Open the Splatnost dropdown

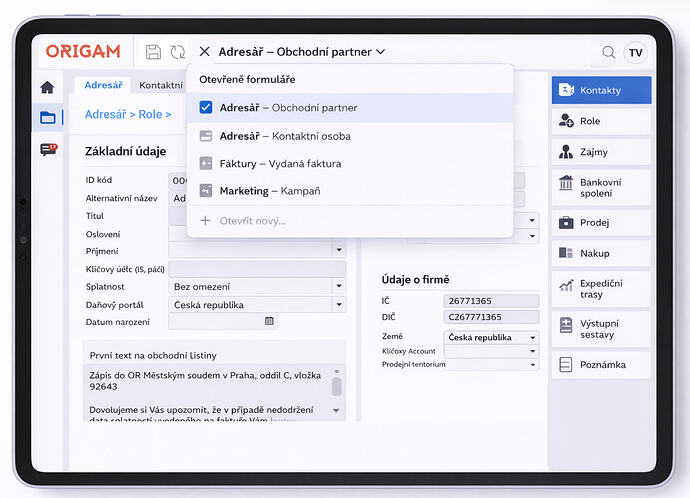click(339, 286)
